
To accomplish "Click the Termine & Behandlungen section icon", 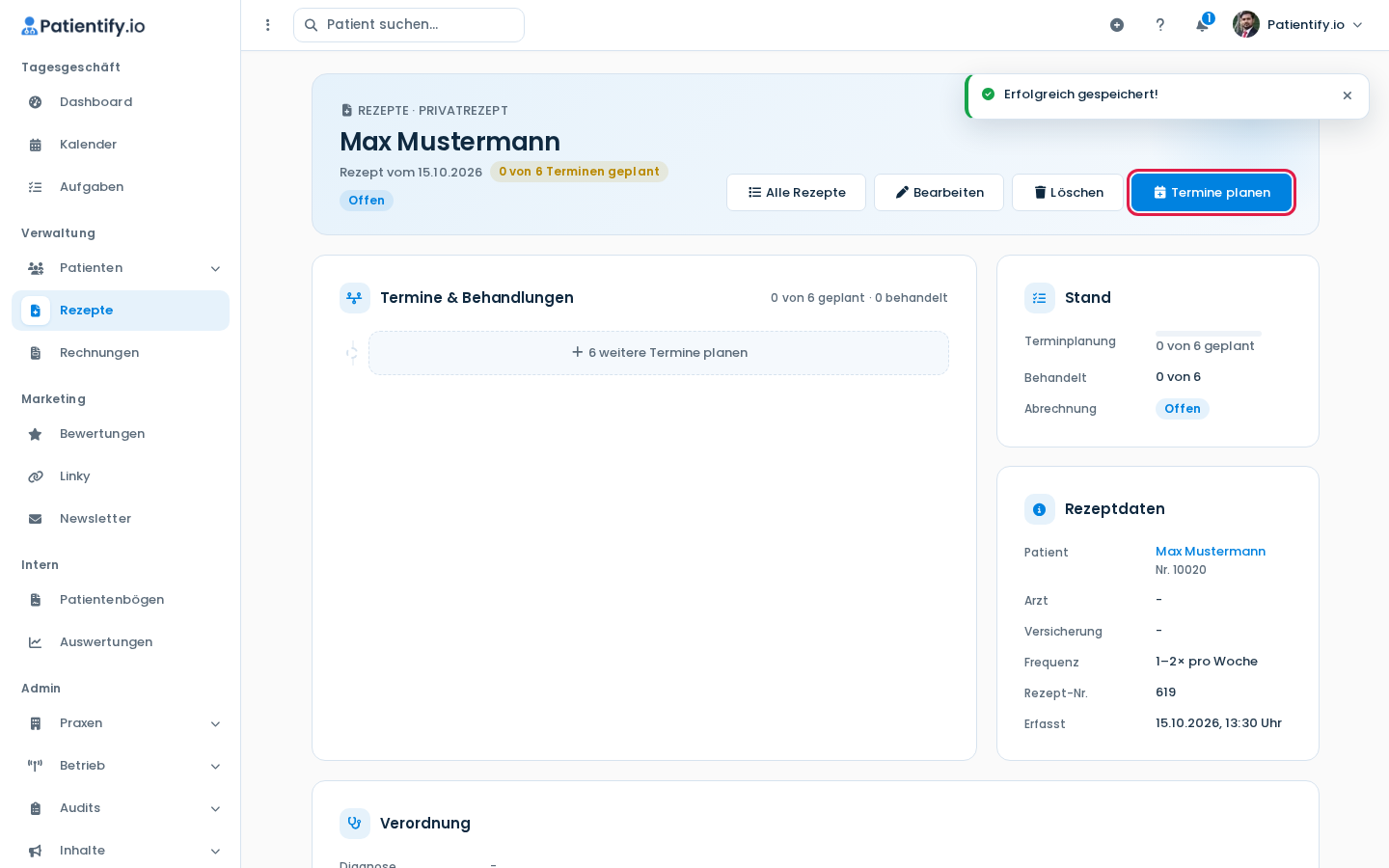I will click(355, 298).
